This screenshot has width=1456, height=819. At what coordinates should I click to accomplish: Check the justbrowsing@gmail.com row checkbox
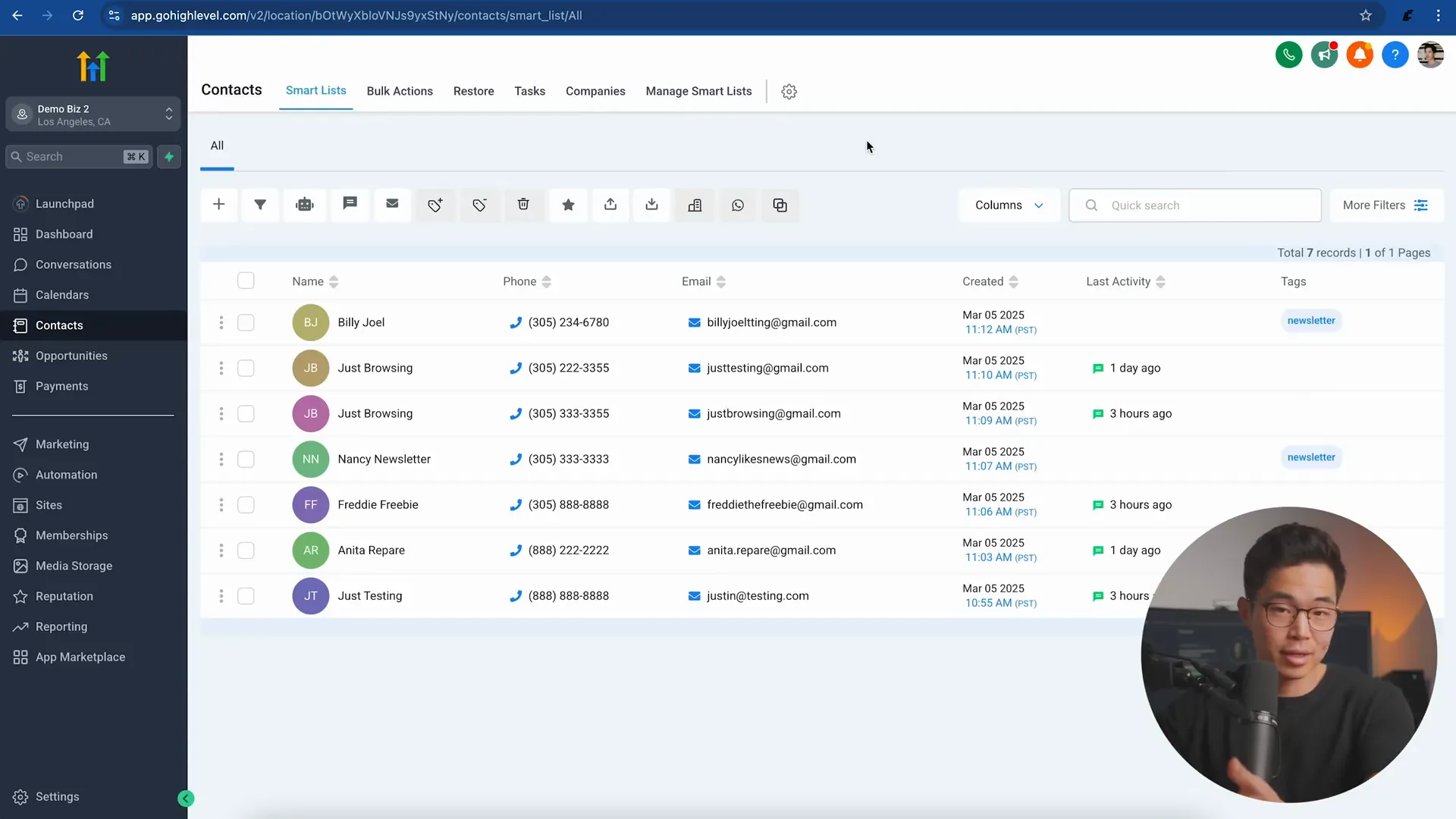coord(246,413)
